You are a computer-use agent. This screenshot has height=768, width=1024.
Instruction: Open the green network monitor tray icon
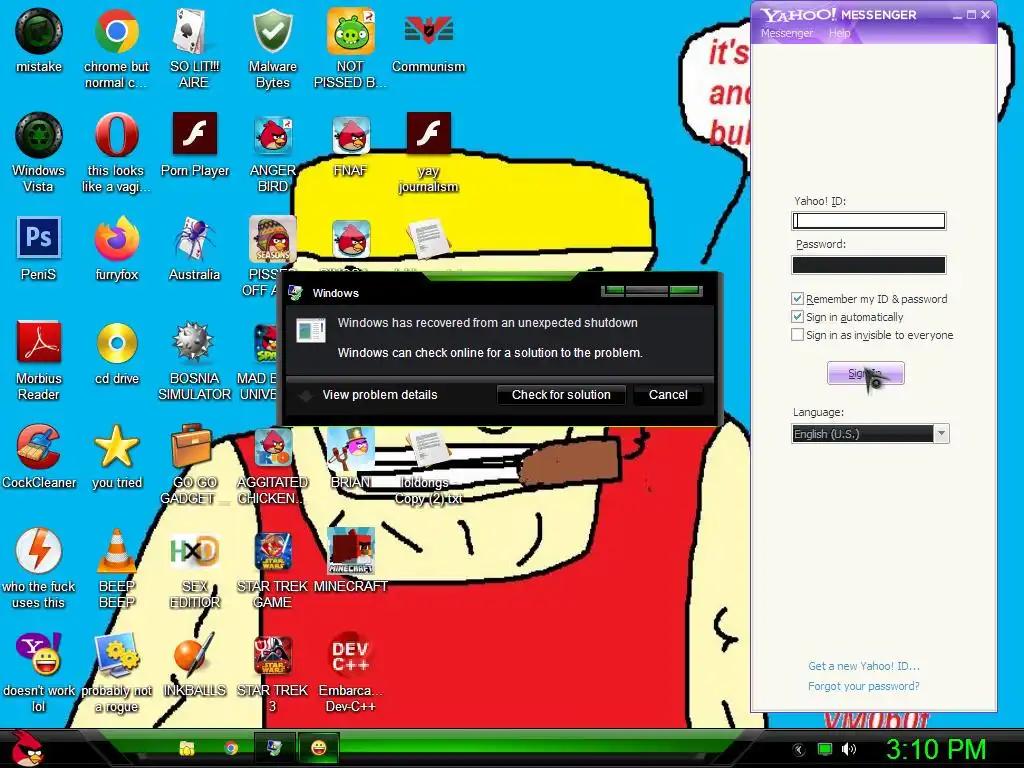[x=825, y=749]
